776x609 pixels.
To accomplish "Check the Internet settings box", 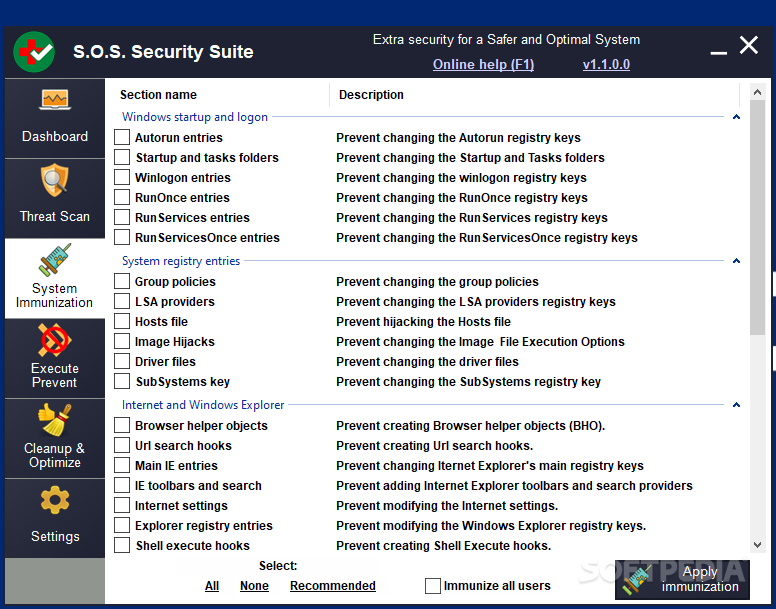I will (x=122, y=505).
